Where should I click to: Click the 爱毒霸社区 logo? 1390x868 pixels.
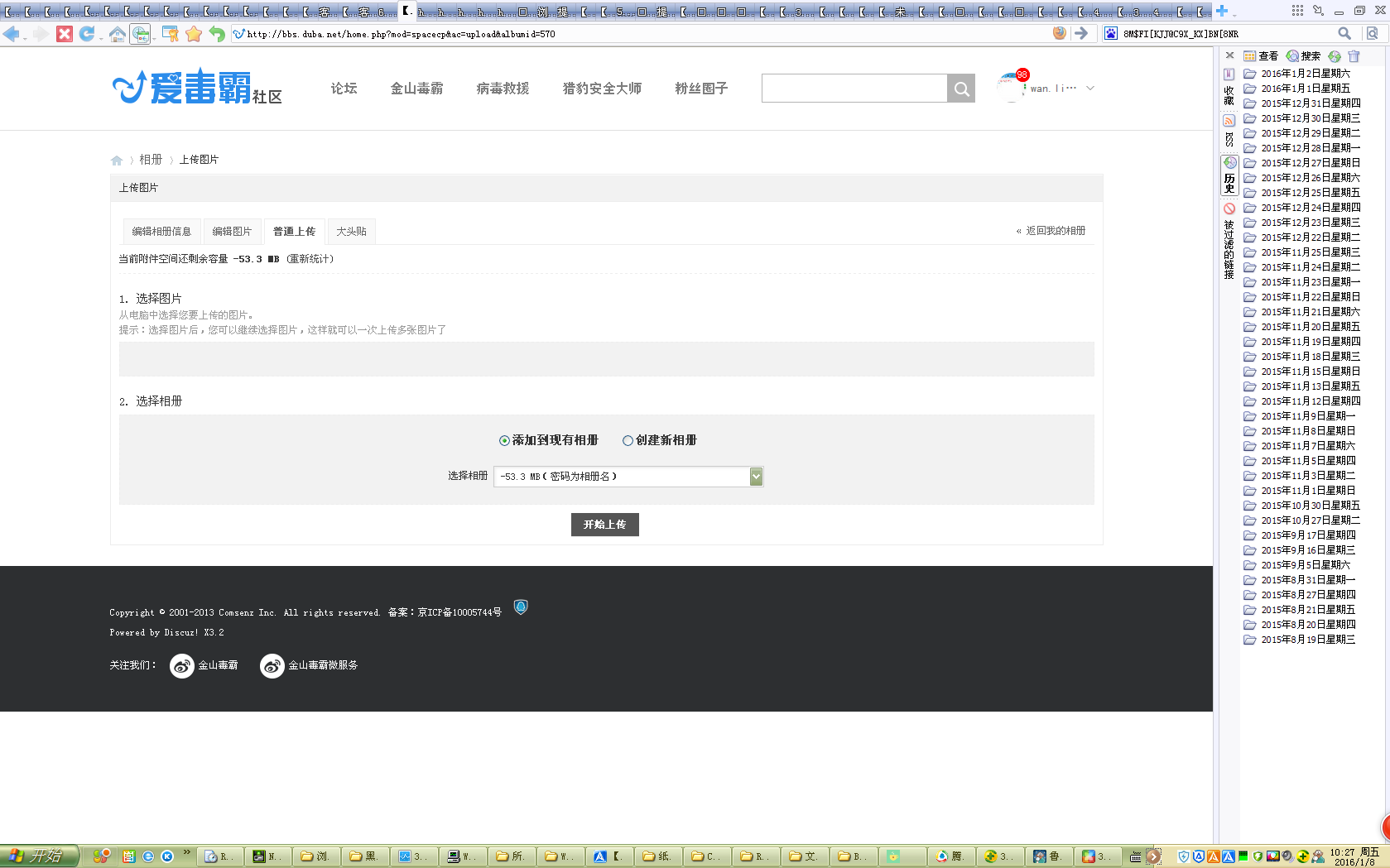(197, 87)
